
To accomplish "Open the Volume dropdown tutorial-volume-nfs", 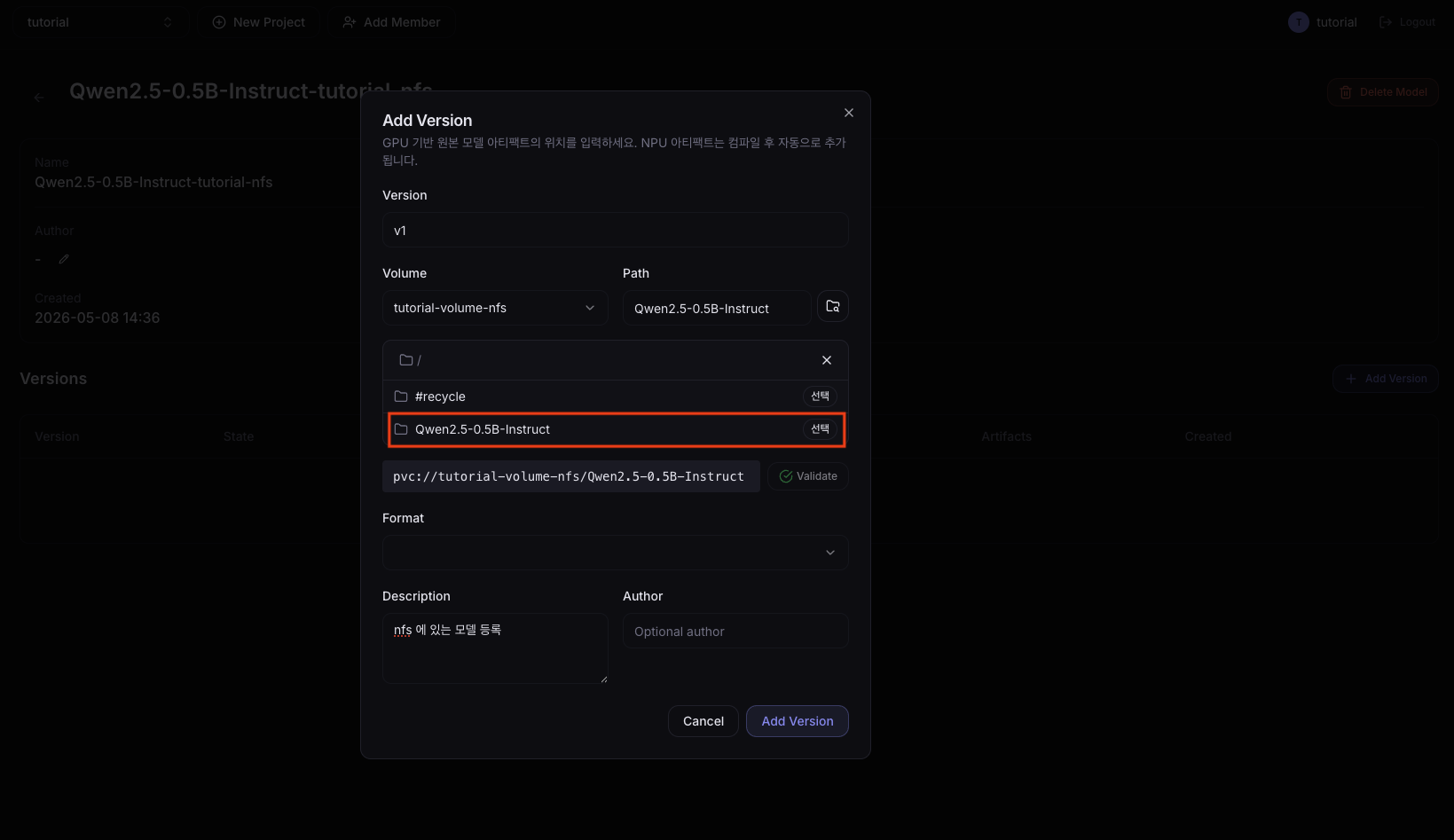I will point(495,308).
